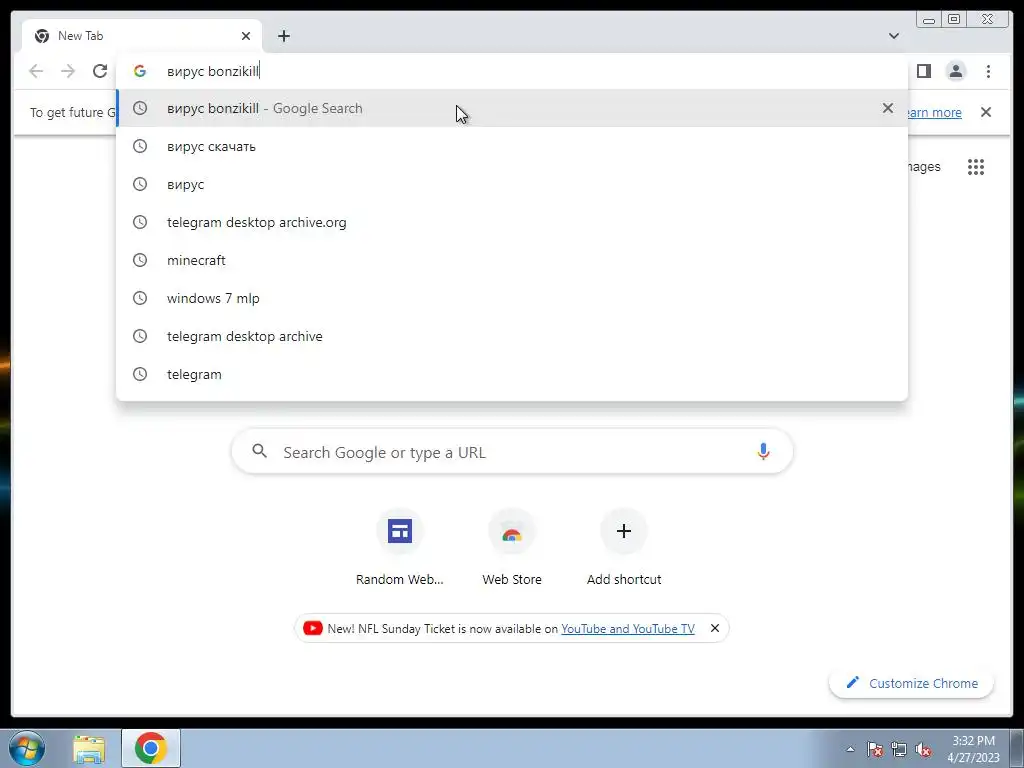Dismiss the NFL Sunday Ticket promo
Image resolution: width=1024 pixels, height=768 pixels.
pyautogui.click(x=714, y=628)
